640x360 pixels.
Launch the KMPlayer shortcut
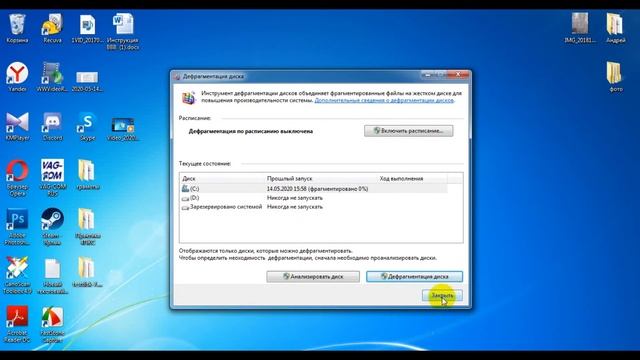point(17,126)
